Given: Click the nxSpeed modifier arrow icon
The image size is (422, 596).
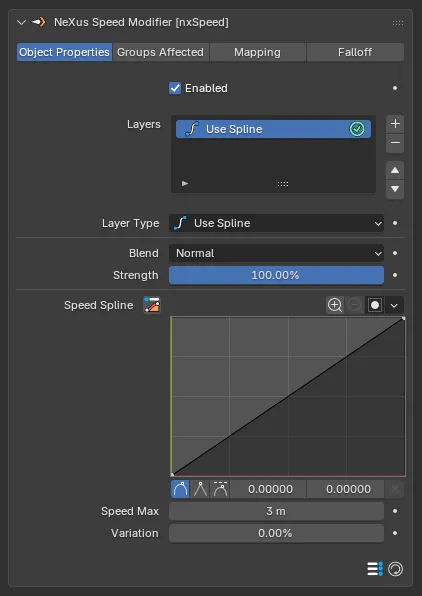Looking at the screenshot, I should click(38, 22).
